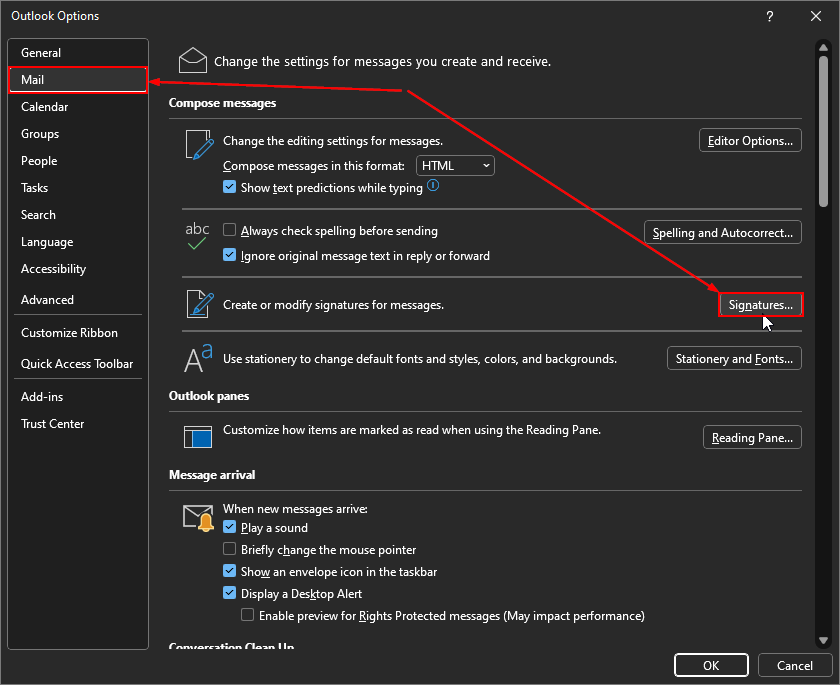Click the Compose messages section heading
Image resolution: width=840 pixels, height=685 pixels.
coord(222,103)
